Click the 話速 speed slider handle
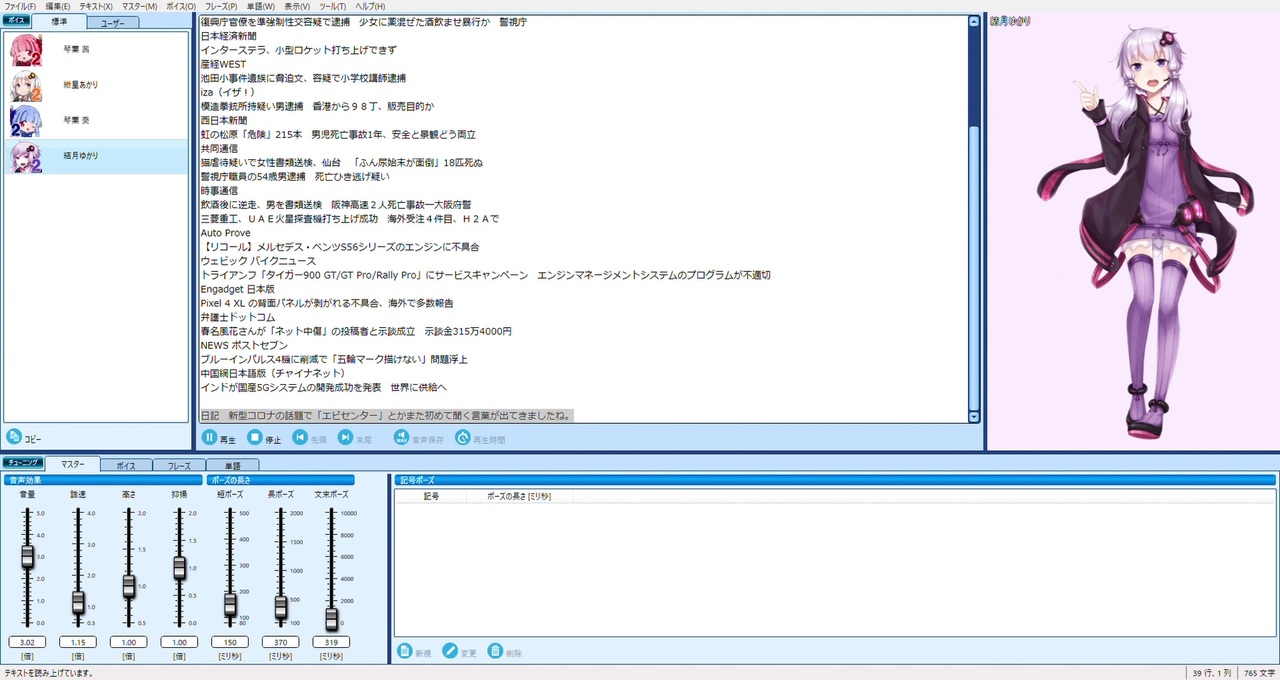This screenshot has height=680, width=1280. tap(78, 602)
